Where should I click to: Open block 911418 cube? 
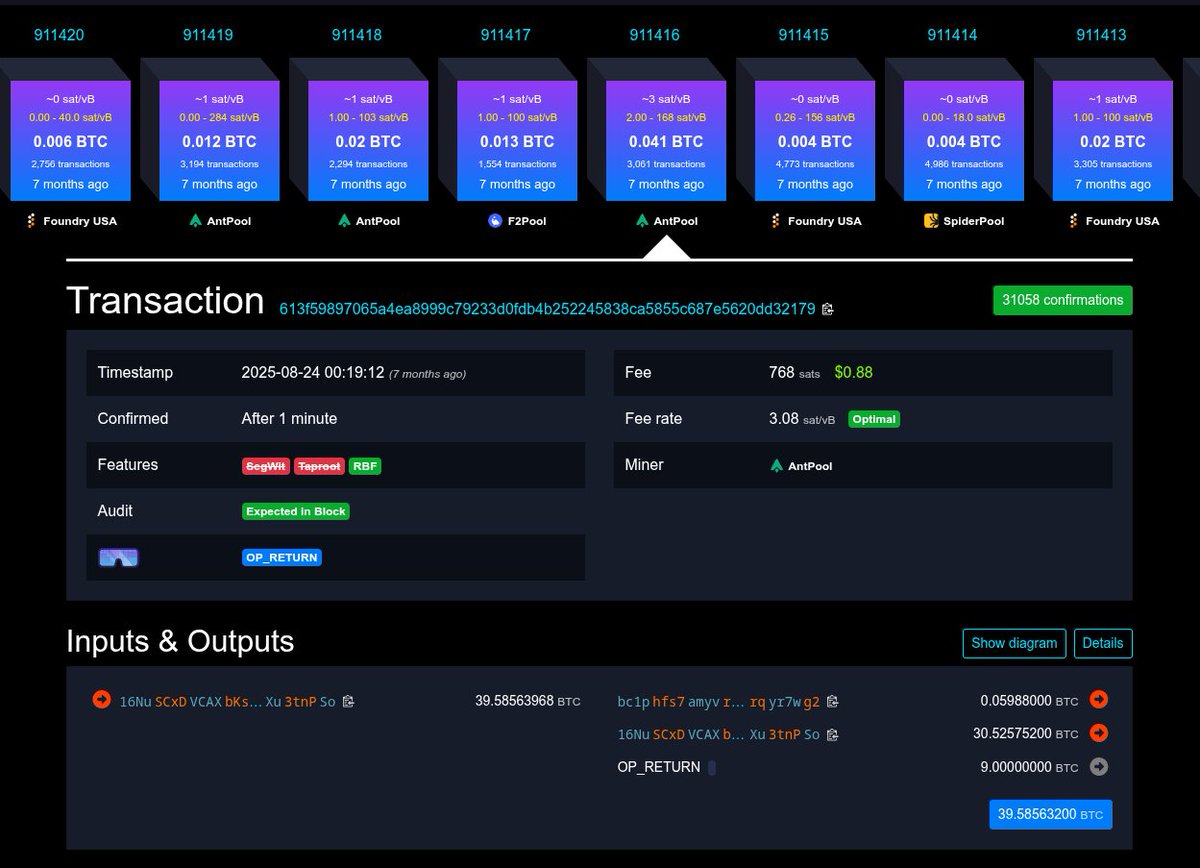pos(368,140)
